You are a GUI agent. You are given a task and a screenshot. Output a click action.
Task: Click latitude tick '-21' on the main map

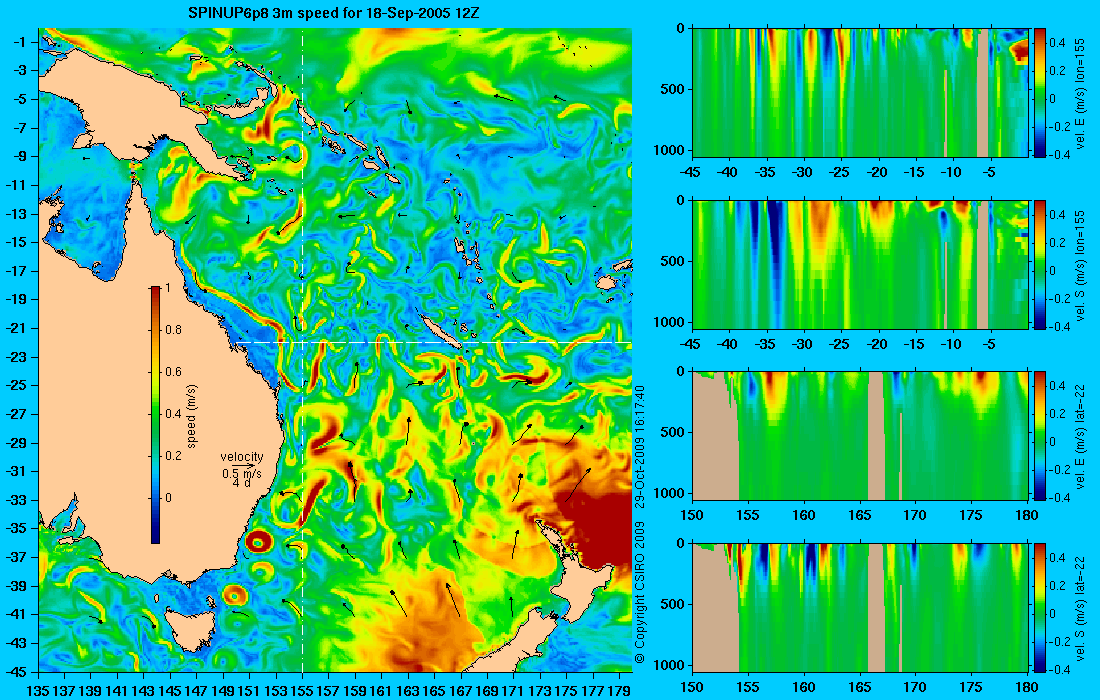coord(17,328)
